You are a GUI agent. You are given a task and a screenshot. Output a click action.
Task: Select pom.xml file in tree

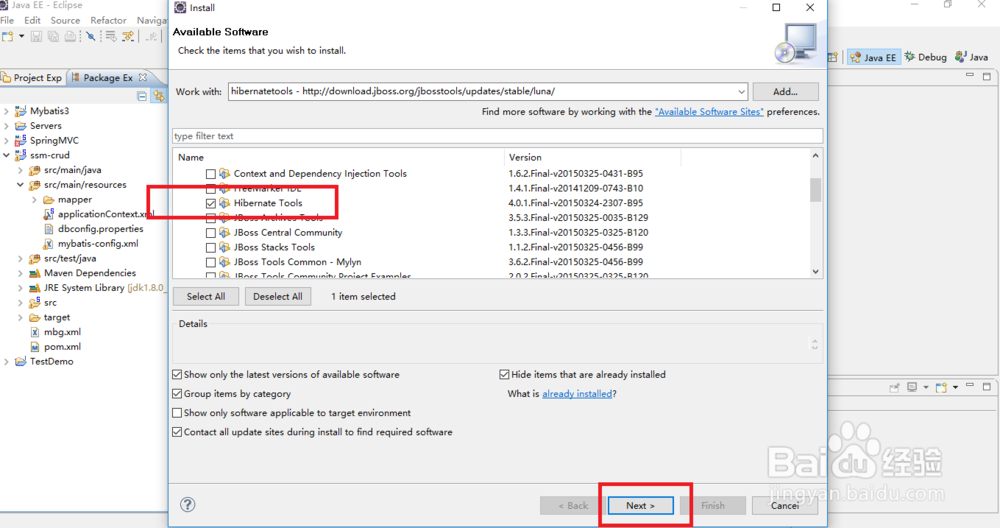(62, 347)
